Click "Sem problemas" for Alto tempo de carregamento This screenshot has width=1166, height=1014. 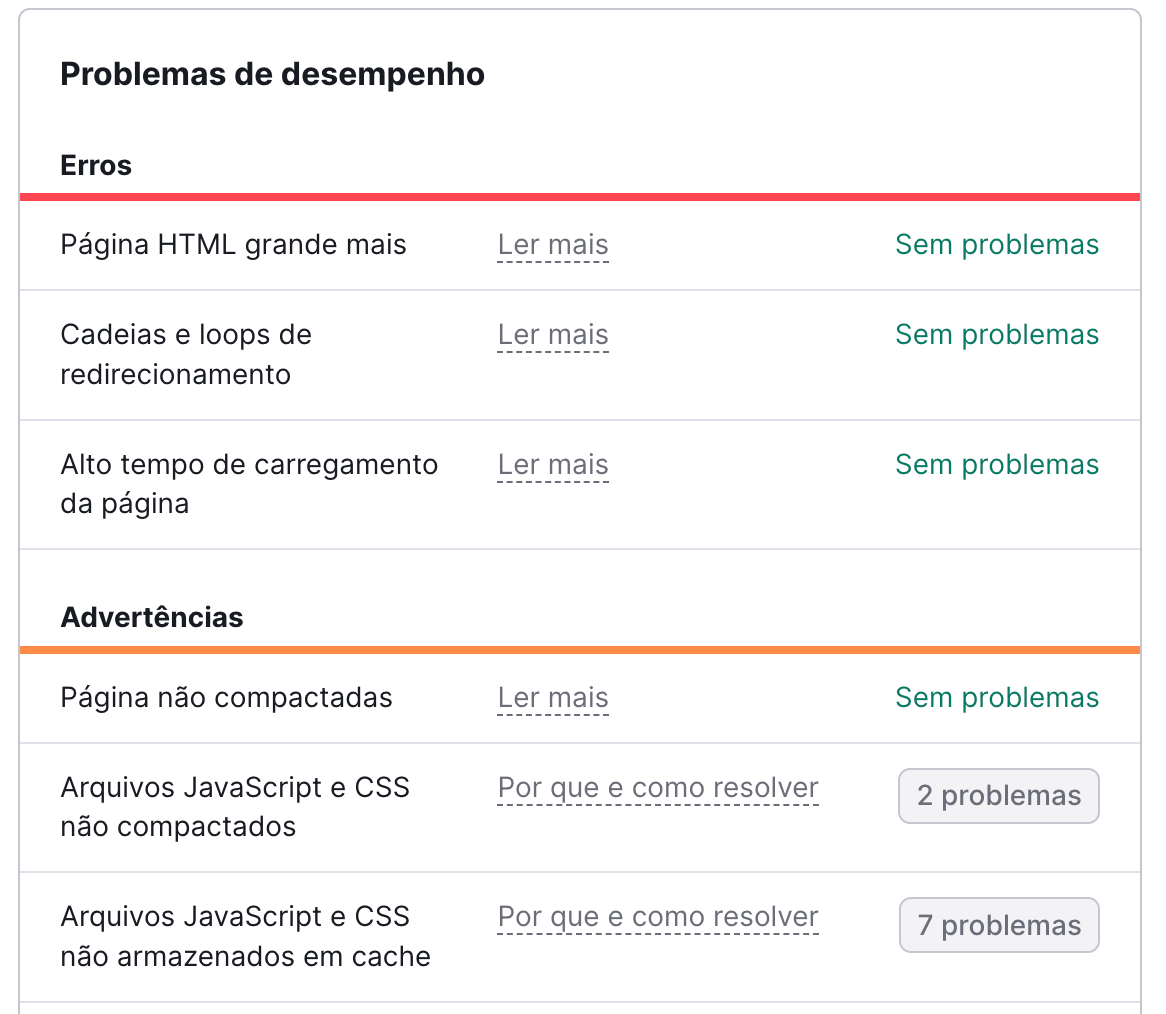[996, 464]
